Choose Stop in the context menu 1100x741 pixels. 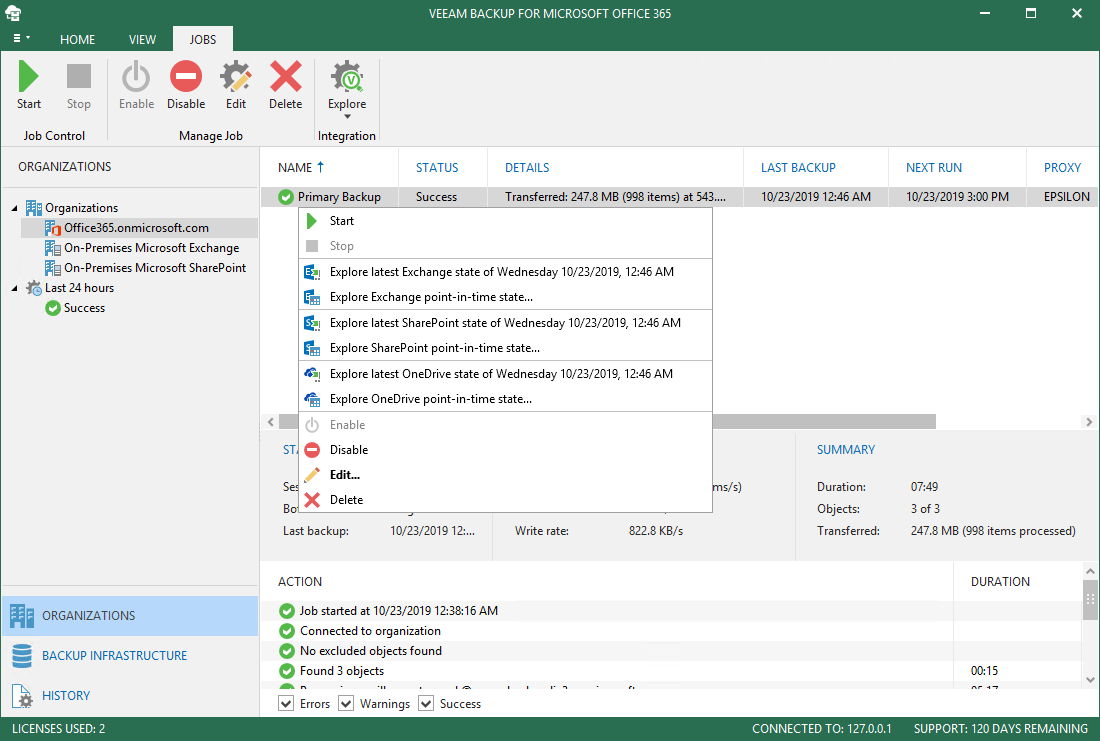(505, 246)
